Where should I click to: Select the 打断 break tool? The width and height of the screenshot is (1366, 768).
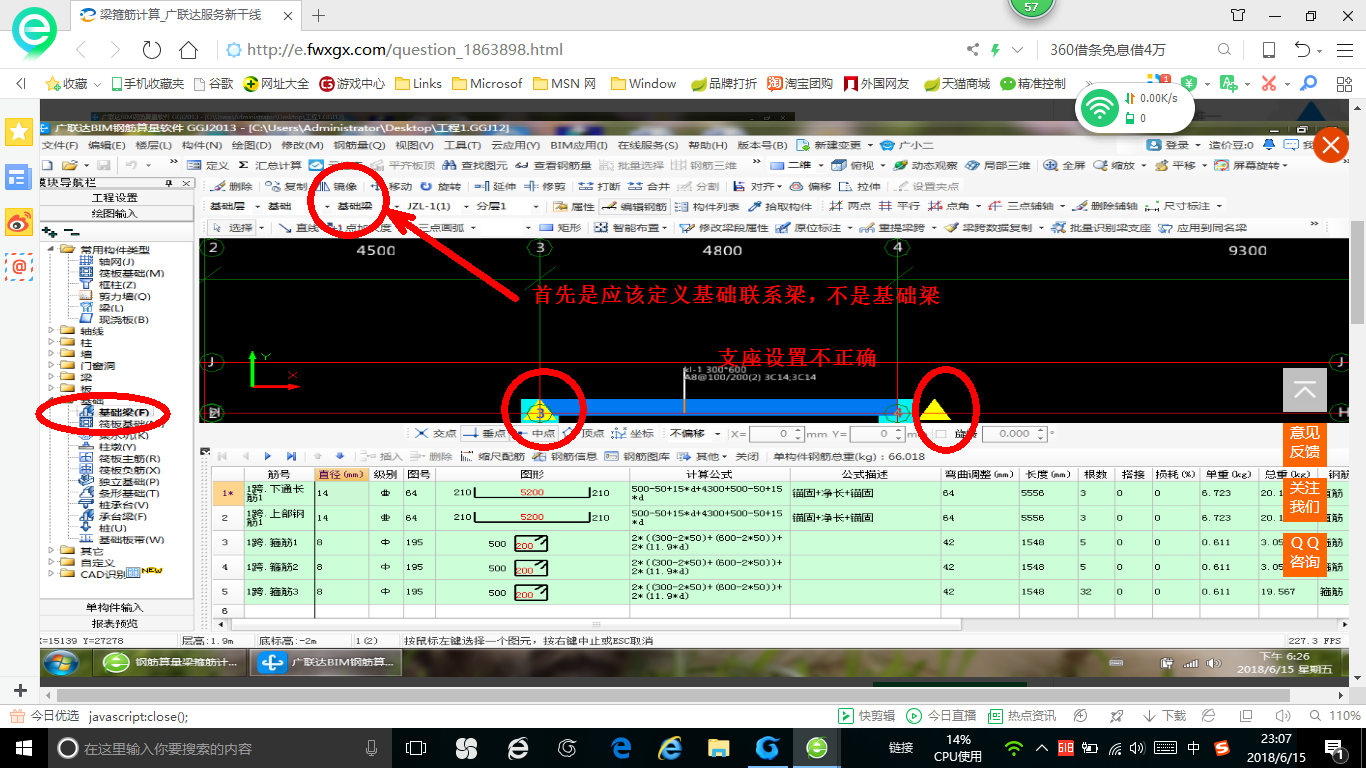click(600, 186)
